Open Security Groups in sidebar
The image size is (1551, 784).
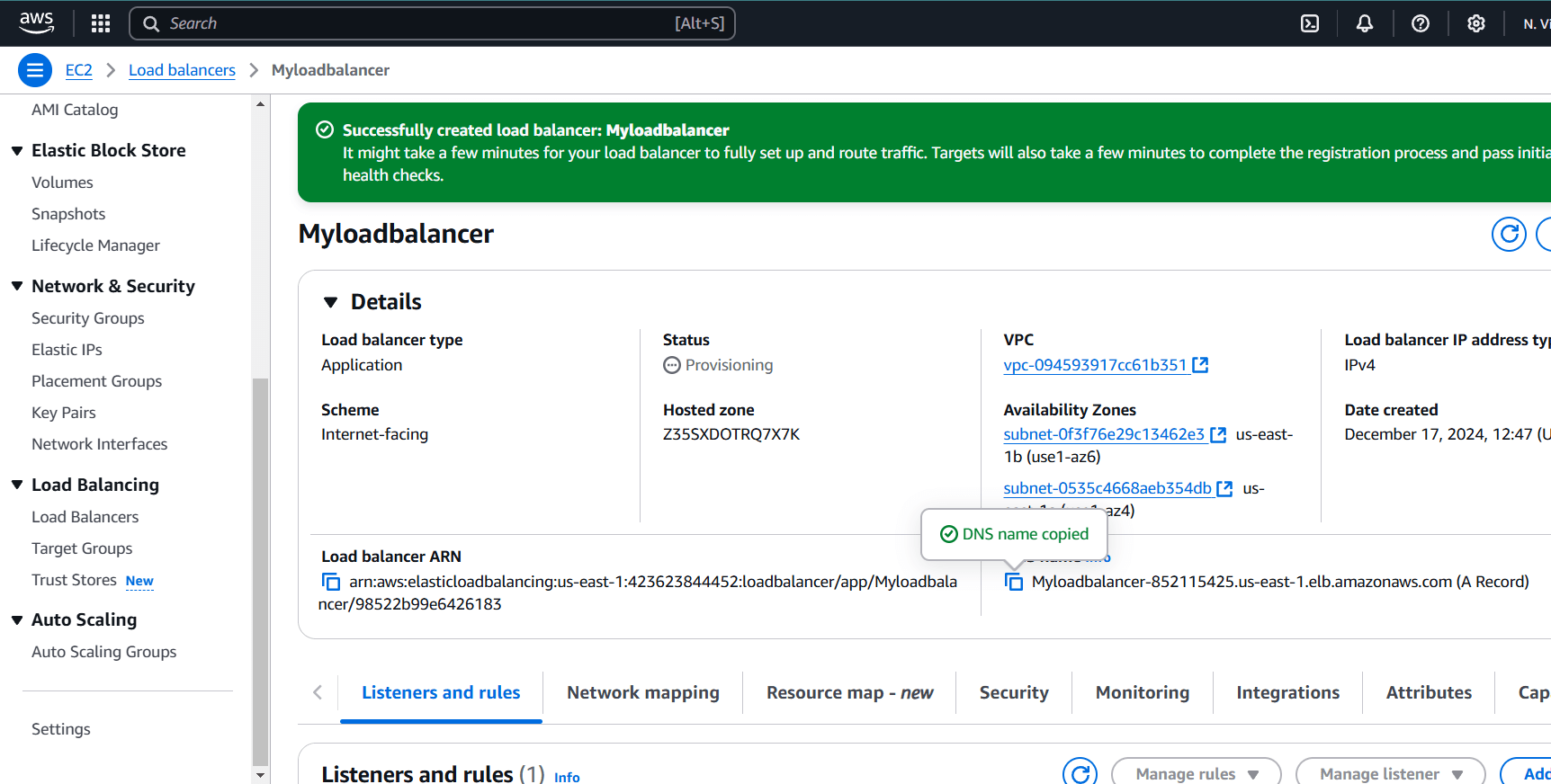(88, 318)
